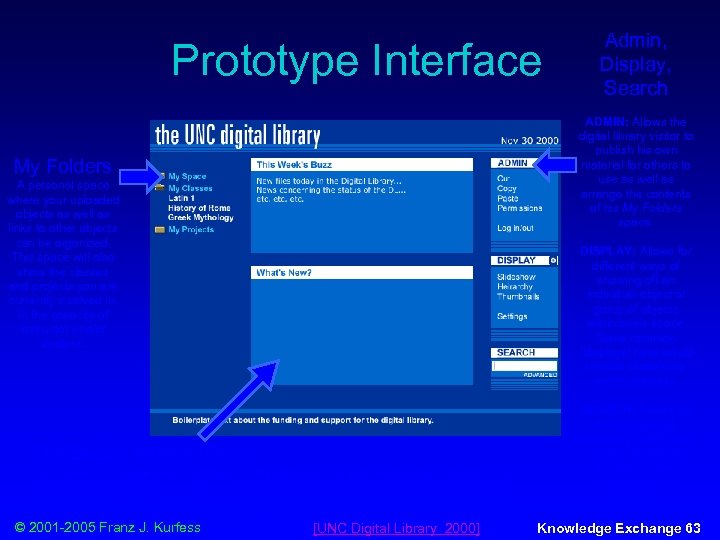Click the What's New? heading
720x540 pixels.
pos(284,273)
